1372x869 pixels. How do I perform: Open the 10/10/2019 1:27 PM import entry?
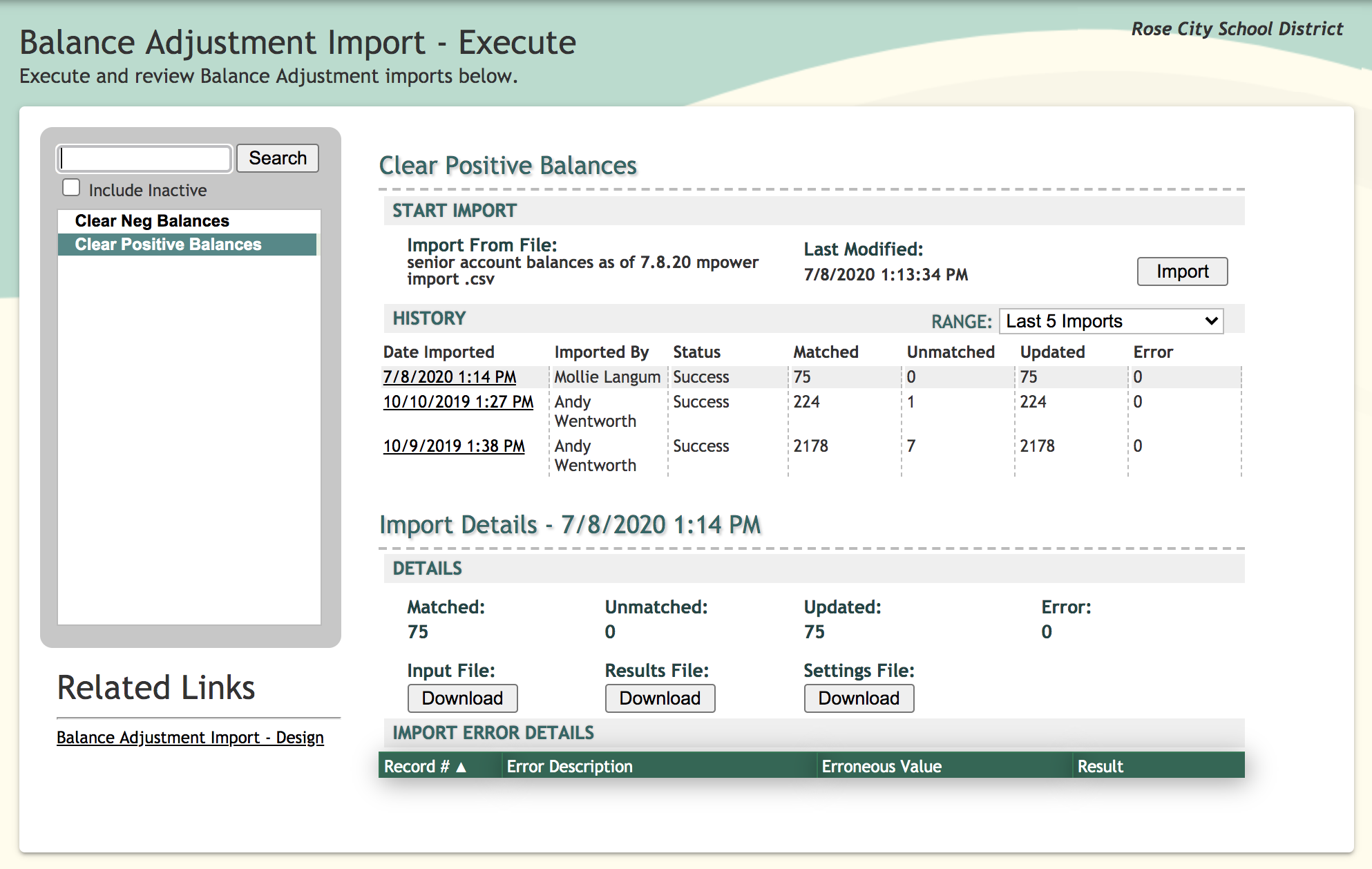(458, 402)
